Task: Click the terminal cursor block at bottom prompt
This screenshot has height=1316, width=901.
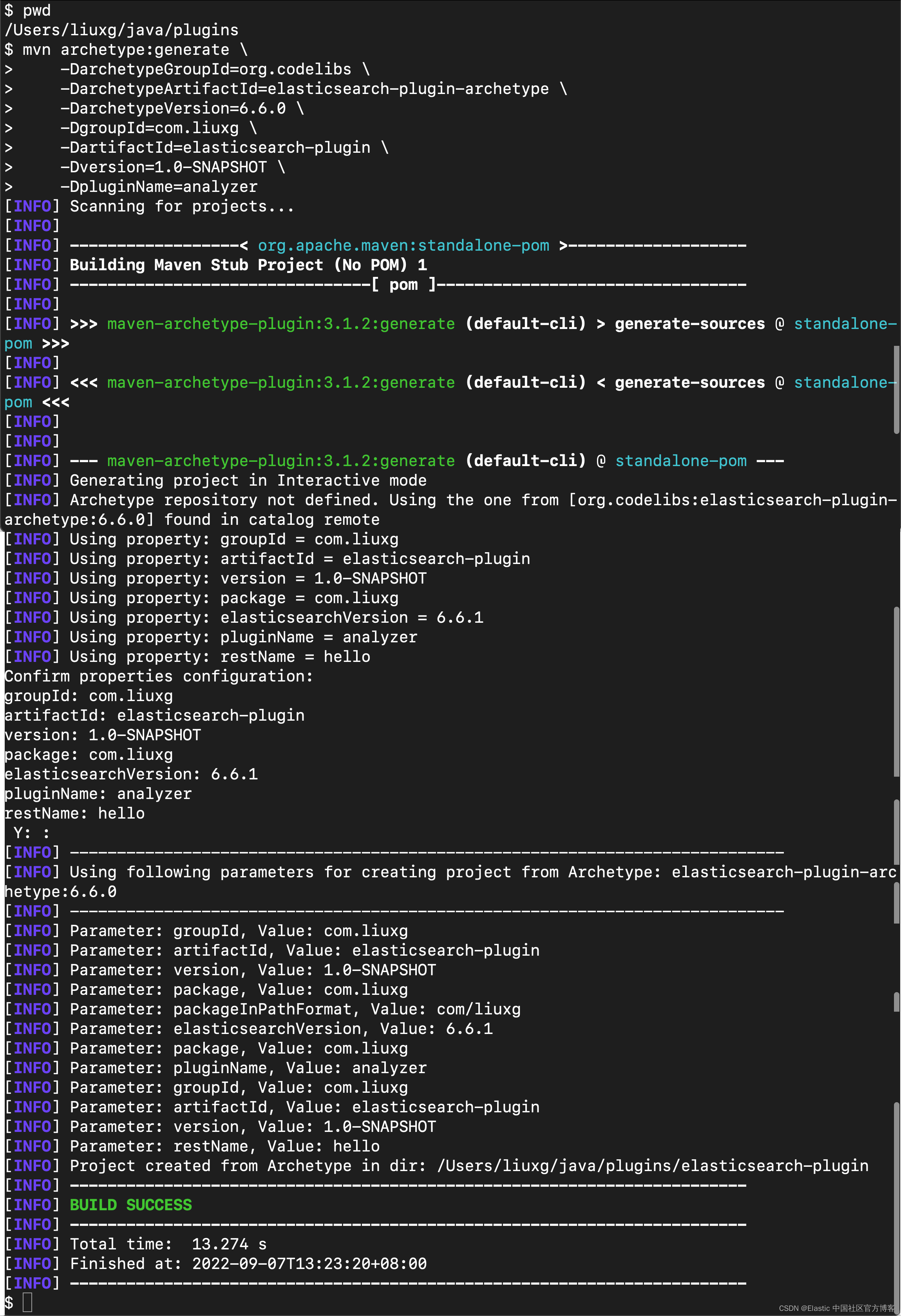Action: [x=27, y=1302]
